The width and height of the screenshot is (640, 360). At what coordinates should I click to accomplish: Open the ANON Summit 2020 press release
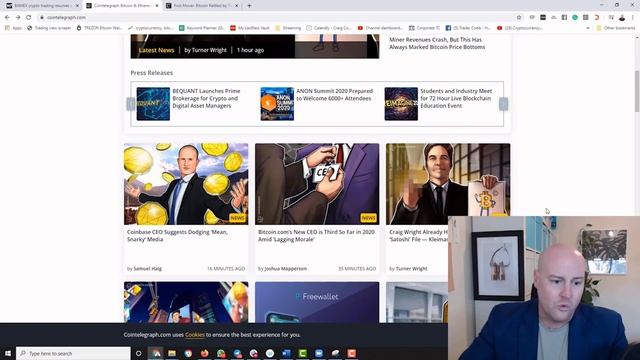point(334,95)
